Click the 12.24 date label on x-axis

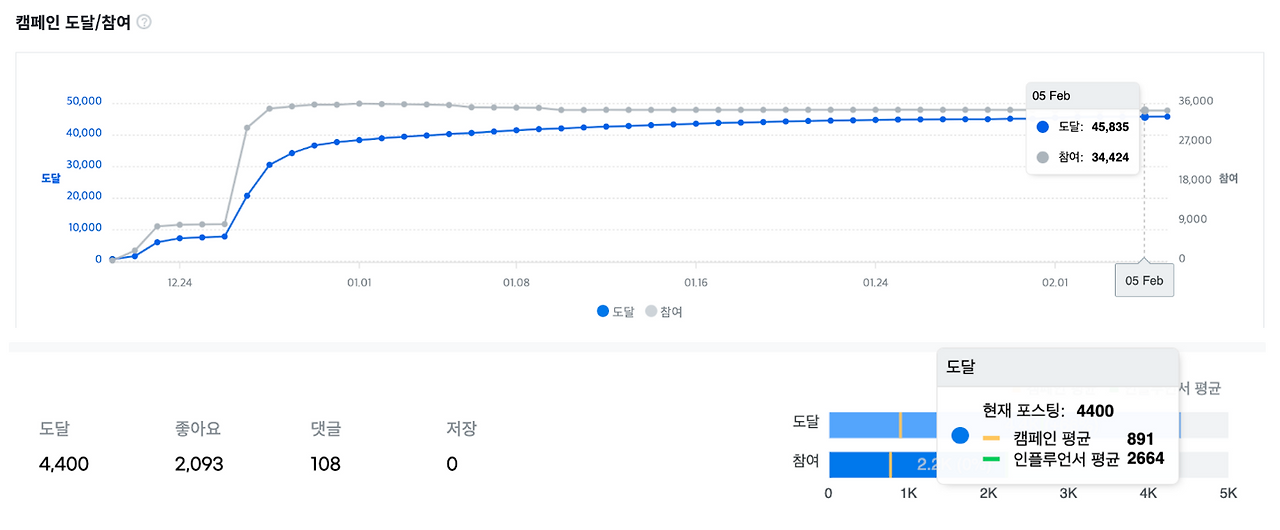pyautogui.click(x=180, y=283)
